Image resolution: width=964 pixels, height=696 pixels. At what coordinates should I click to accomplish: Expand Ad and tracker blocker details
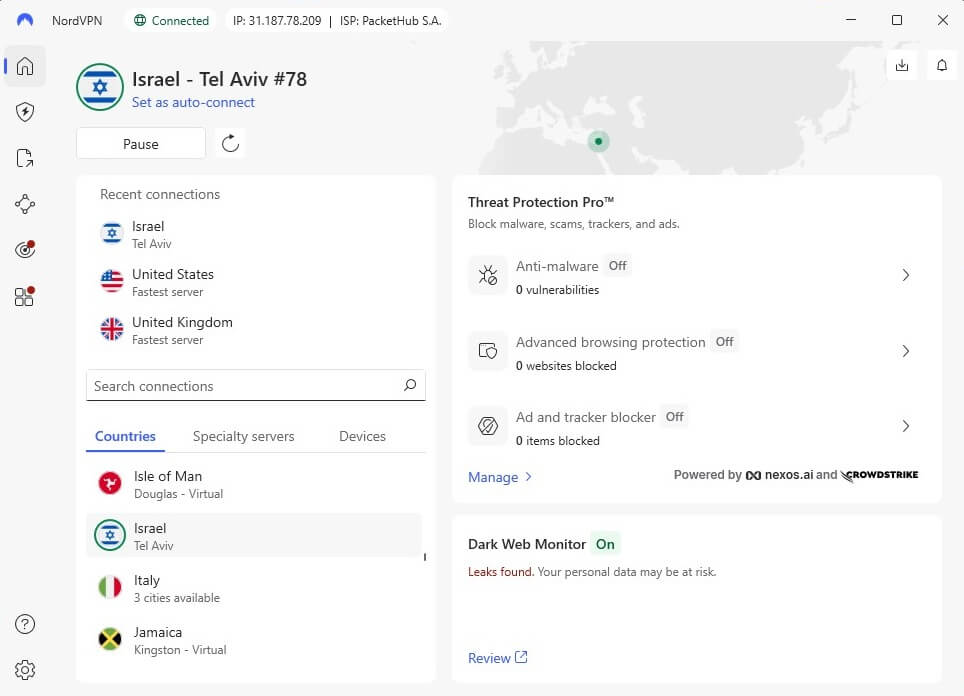click(906, 426)
